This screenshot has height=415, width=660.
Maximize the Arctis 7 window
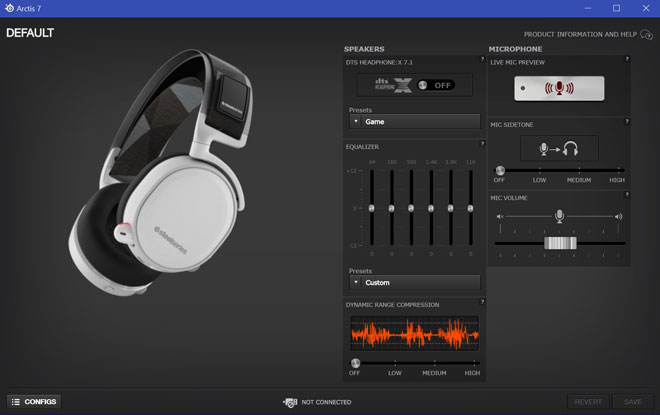coord(616,8)
